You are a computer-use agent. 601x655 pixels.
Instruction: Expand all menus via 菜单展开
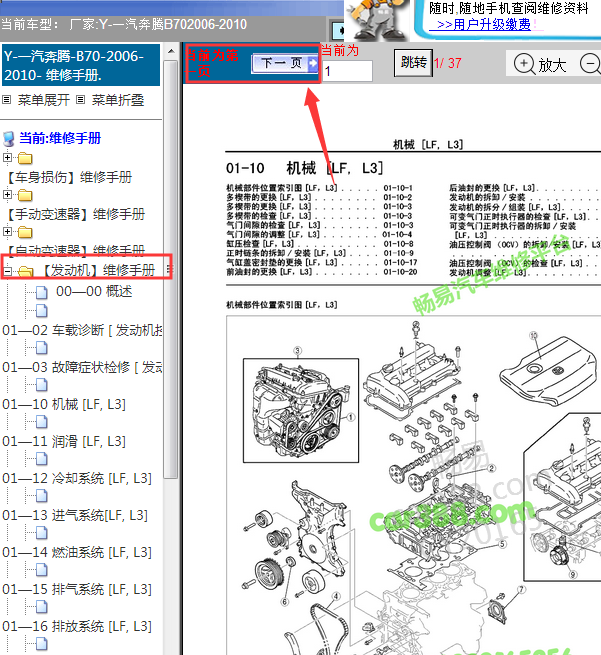(43, 100)
